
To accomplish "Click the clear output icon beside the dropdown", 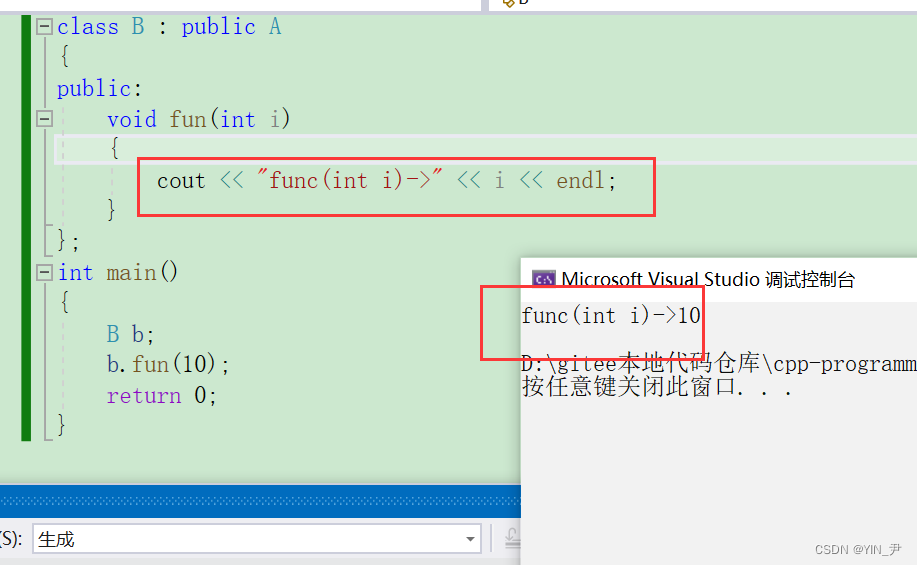I will coord(512,539).
